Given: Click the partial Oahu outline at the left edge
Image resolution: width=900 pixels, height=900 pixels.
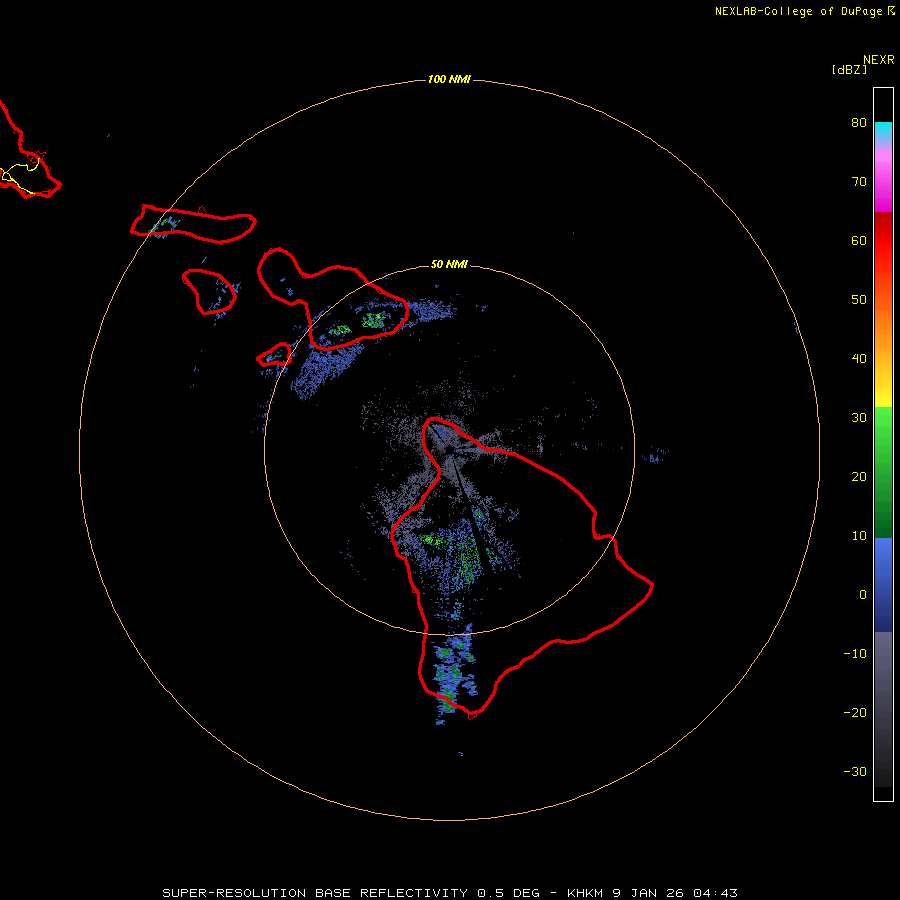Looking at the screenshot, I should [x=28, y=150].
